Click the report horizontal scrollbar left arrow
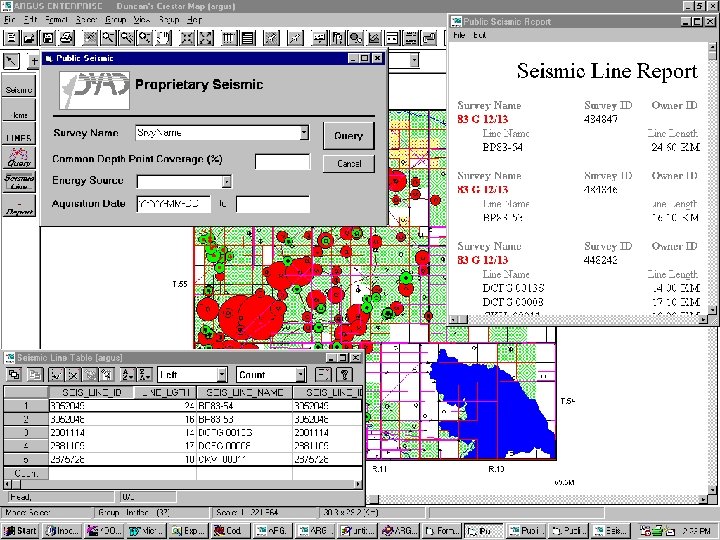The image size is (720, 540). click(453, 319)
